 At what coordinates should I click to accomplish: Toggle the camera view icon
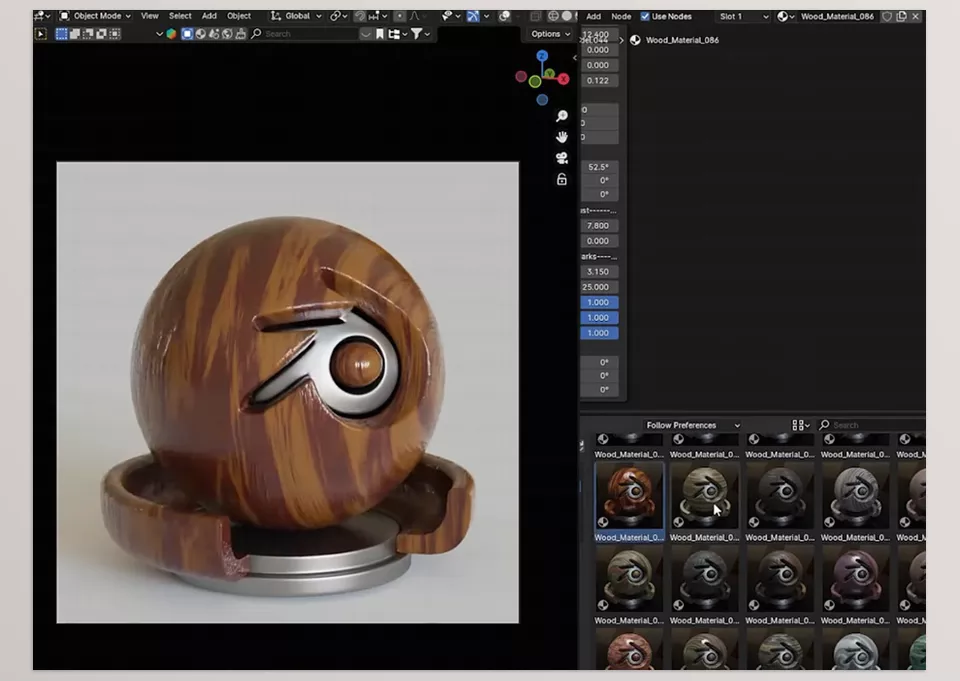(561, 158)
